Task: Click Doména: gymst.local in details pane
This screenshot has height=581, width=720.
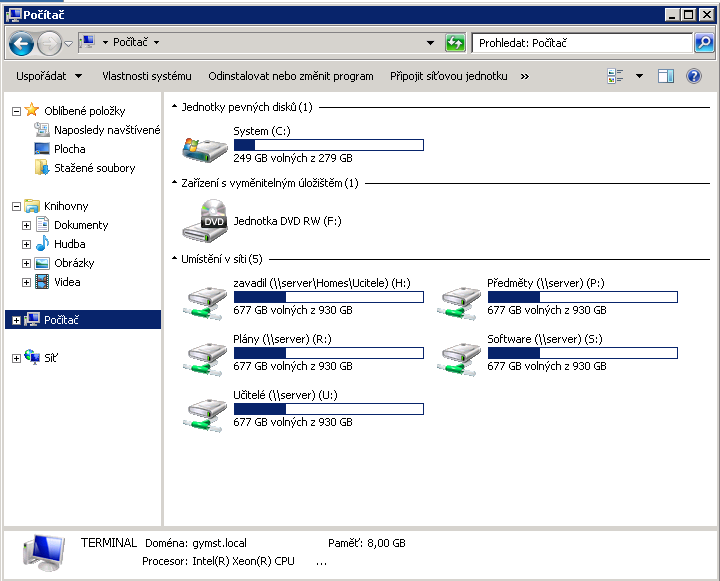Action: (196, 543)
